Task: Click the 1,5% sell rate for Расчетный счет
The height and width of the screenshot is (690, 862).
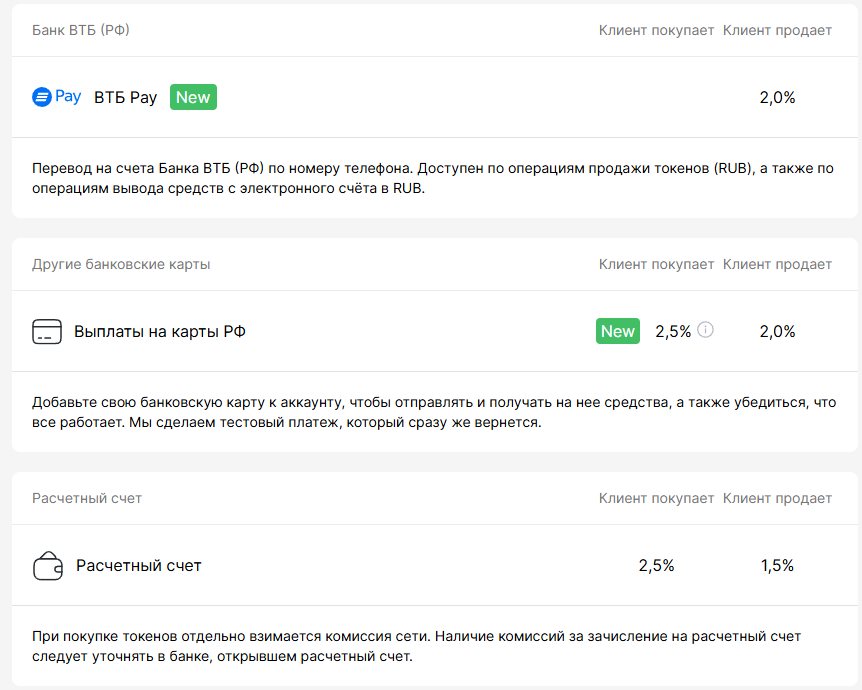Action: point(777,566)
